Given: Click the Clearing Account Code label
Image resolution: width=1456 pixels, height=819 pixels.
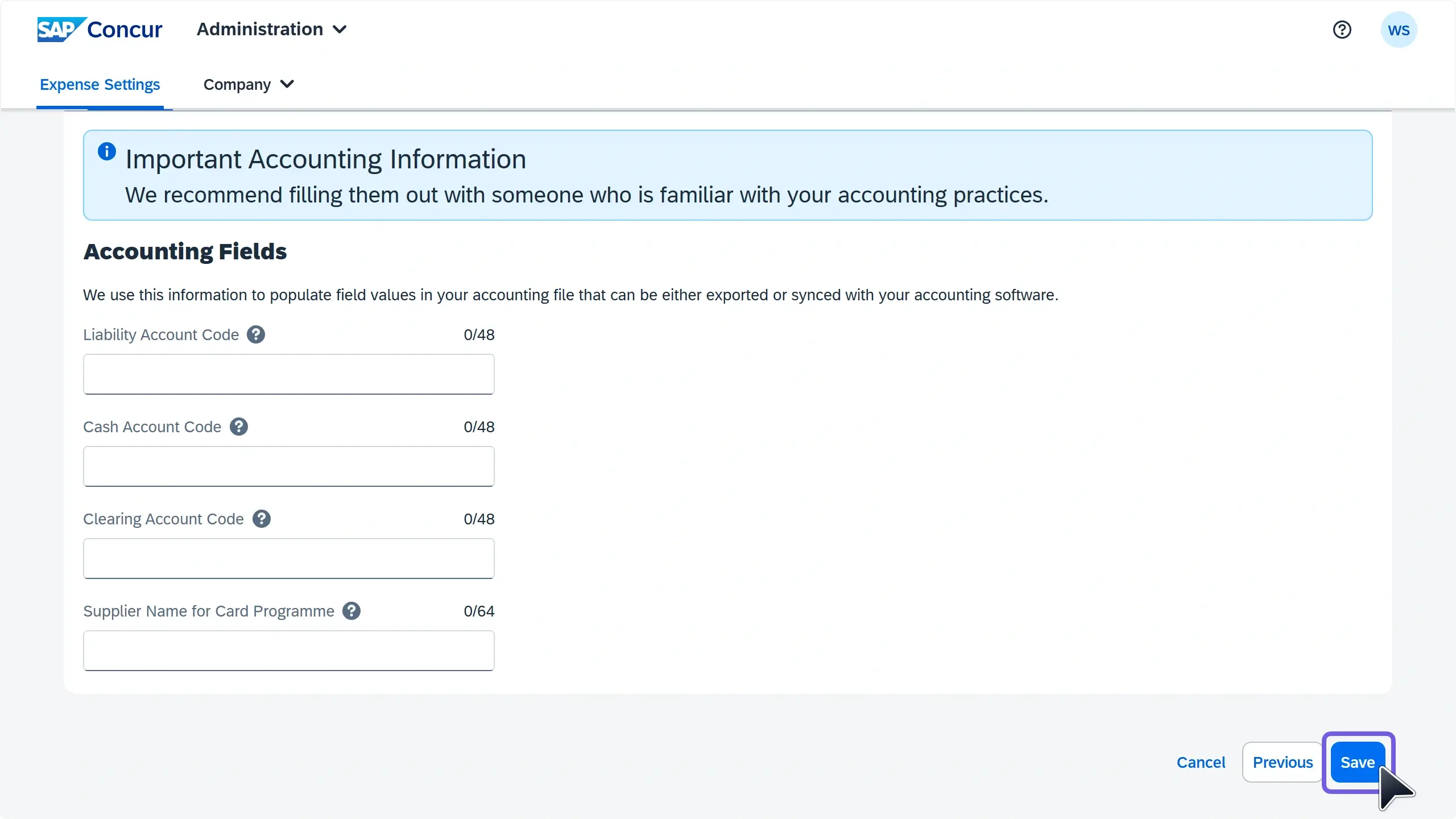Looking at the screenshot, I should (163, 519).
